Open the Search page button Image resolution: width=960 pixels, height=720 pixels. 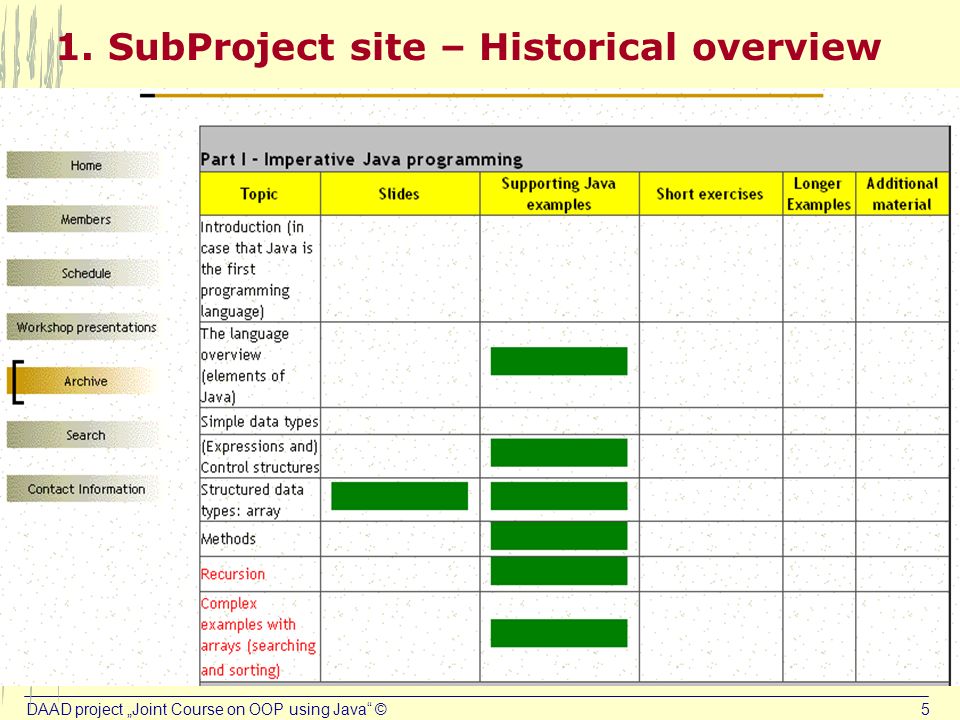click(83, 435)
